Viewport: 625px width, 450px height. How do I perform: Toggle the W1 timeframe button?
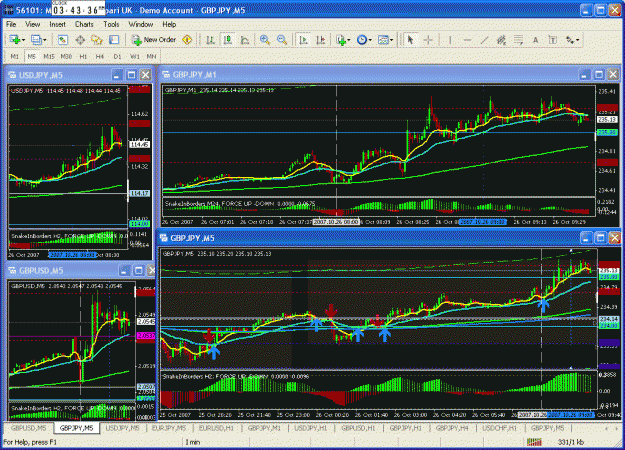coord(135,56)
